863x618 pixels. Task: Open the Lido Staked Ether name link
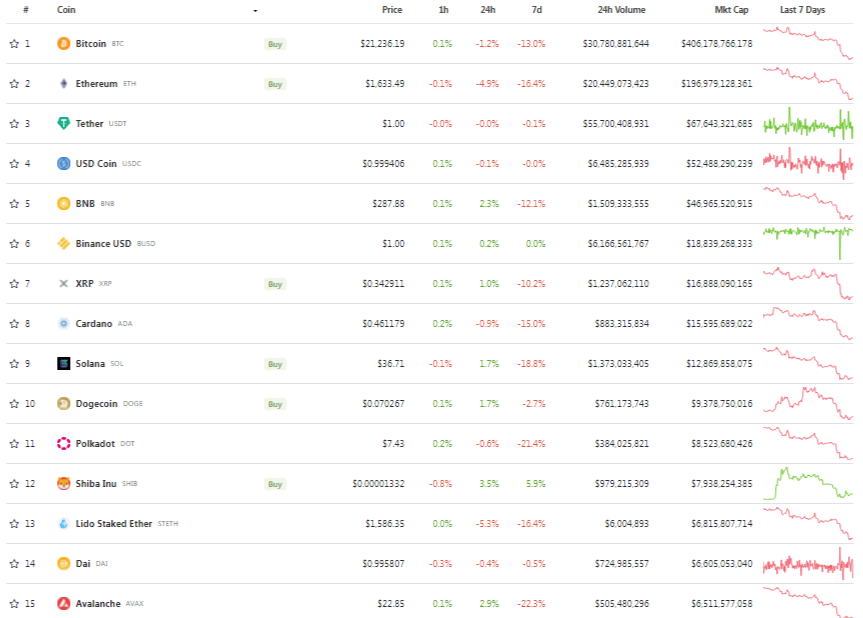(114, 523)
